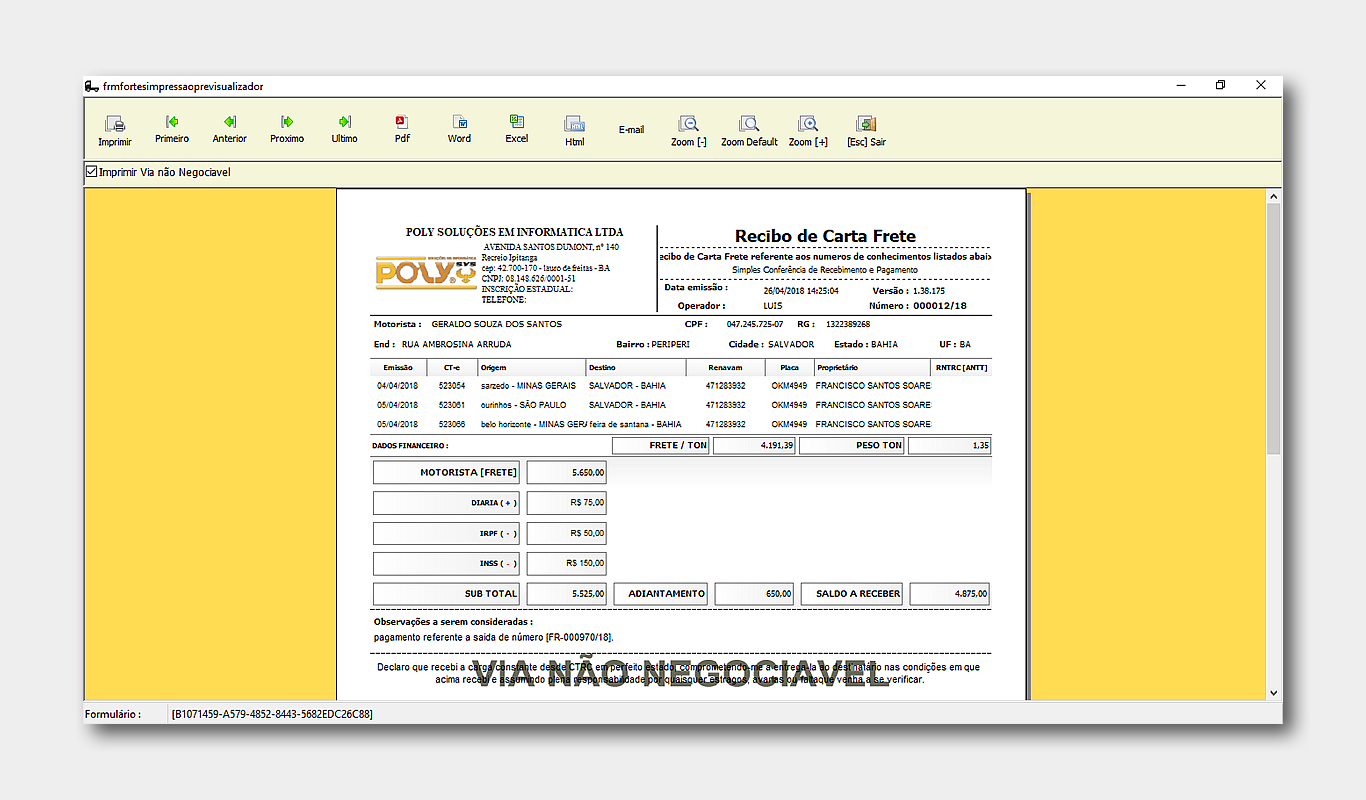Click the MOTORISTA [FRETE] value 5.650,00
The height and width of the screenshot is (800, 1366).
coord(566,472)
